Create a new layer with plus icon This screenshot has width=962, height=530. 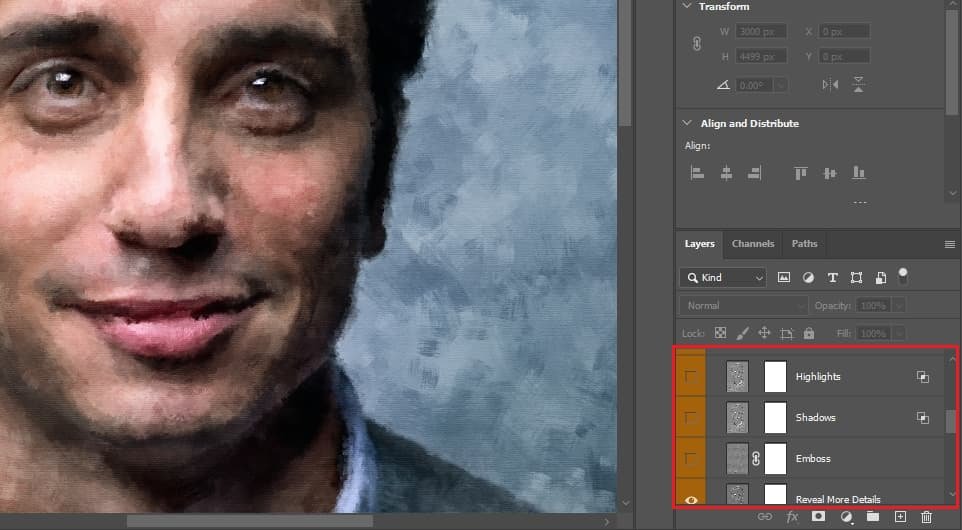pos(900,517)
